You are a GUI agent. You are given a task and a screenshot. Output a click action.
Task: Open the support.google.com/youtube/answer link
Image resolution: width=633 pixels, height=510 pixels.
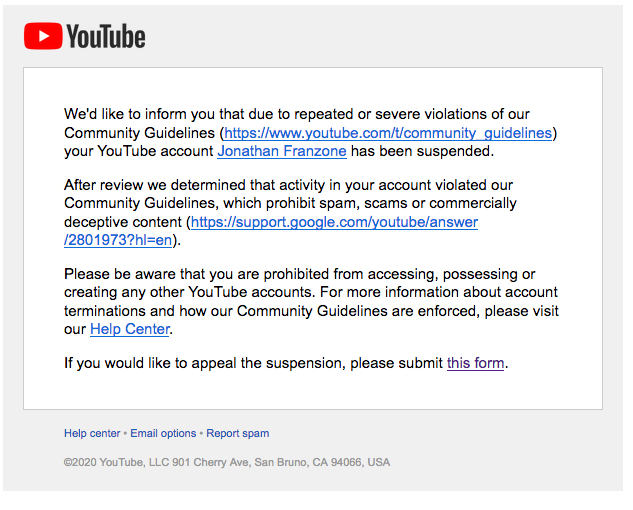pyautogui.click(x=334, y=222)
